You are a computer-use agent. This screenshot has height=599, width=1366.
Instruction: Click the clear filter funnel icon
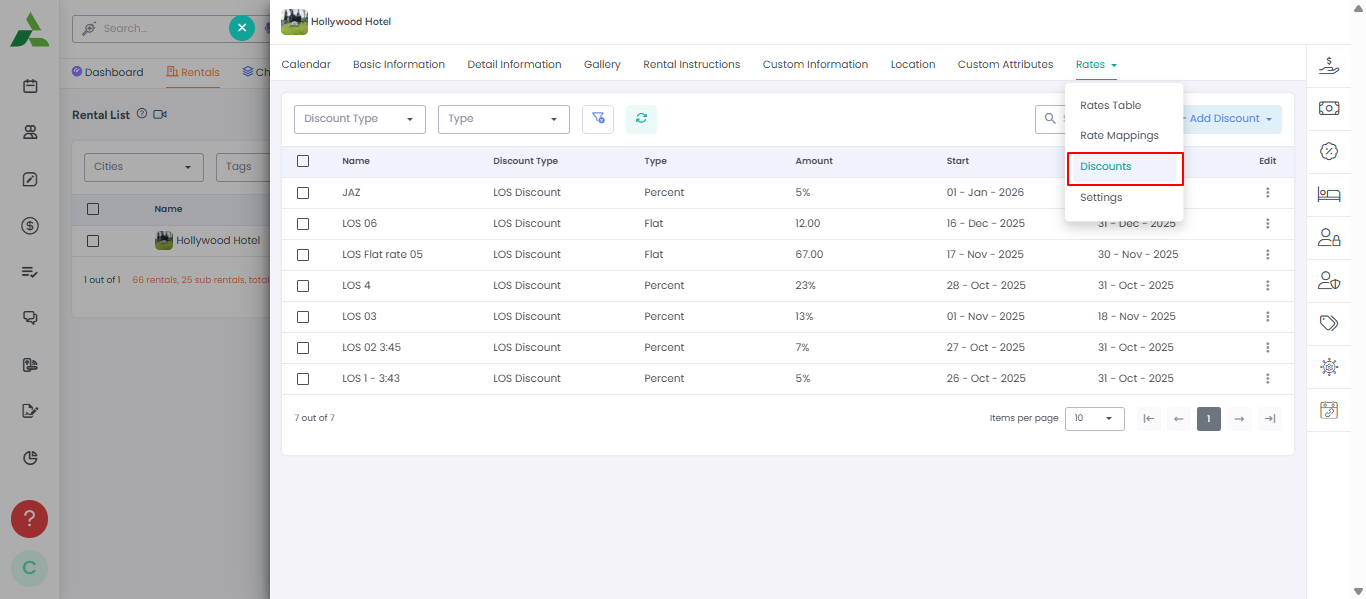click(598, 119)
